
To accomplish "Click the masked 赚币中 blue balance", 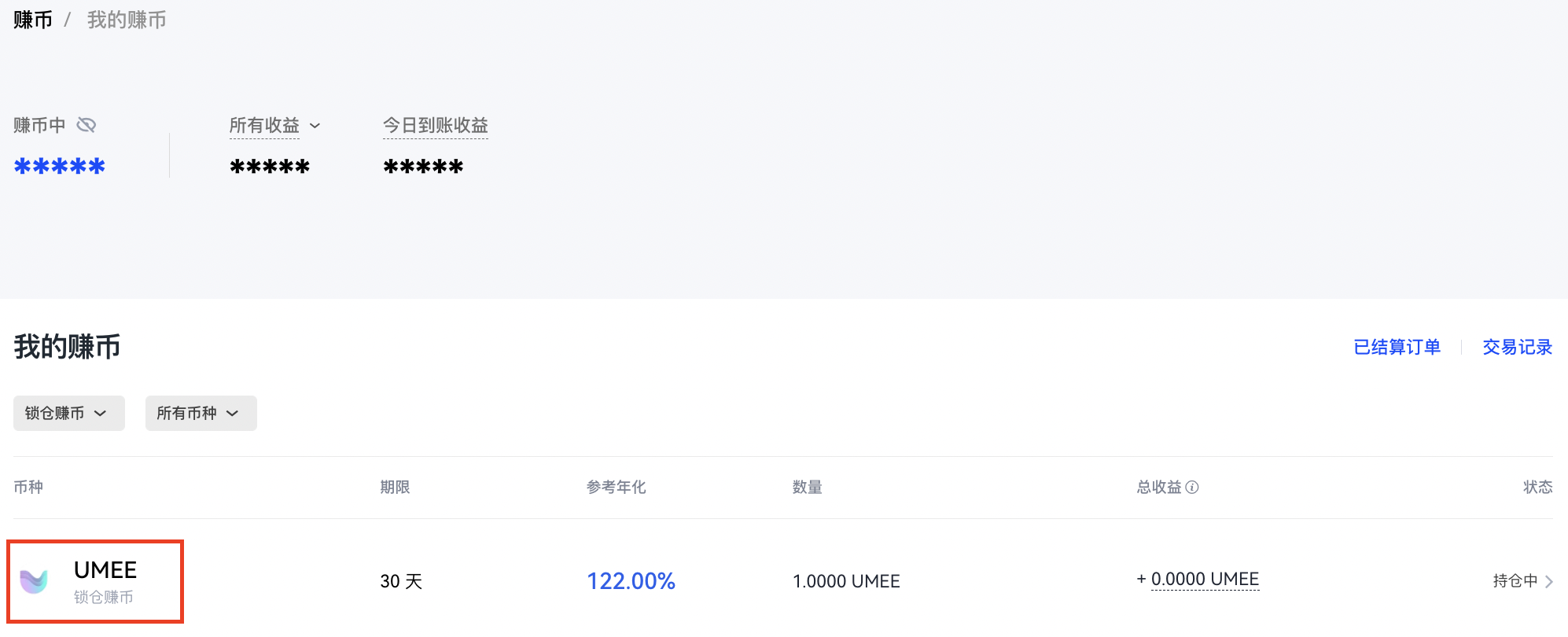I will coord(60,166).
